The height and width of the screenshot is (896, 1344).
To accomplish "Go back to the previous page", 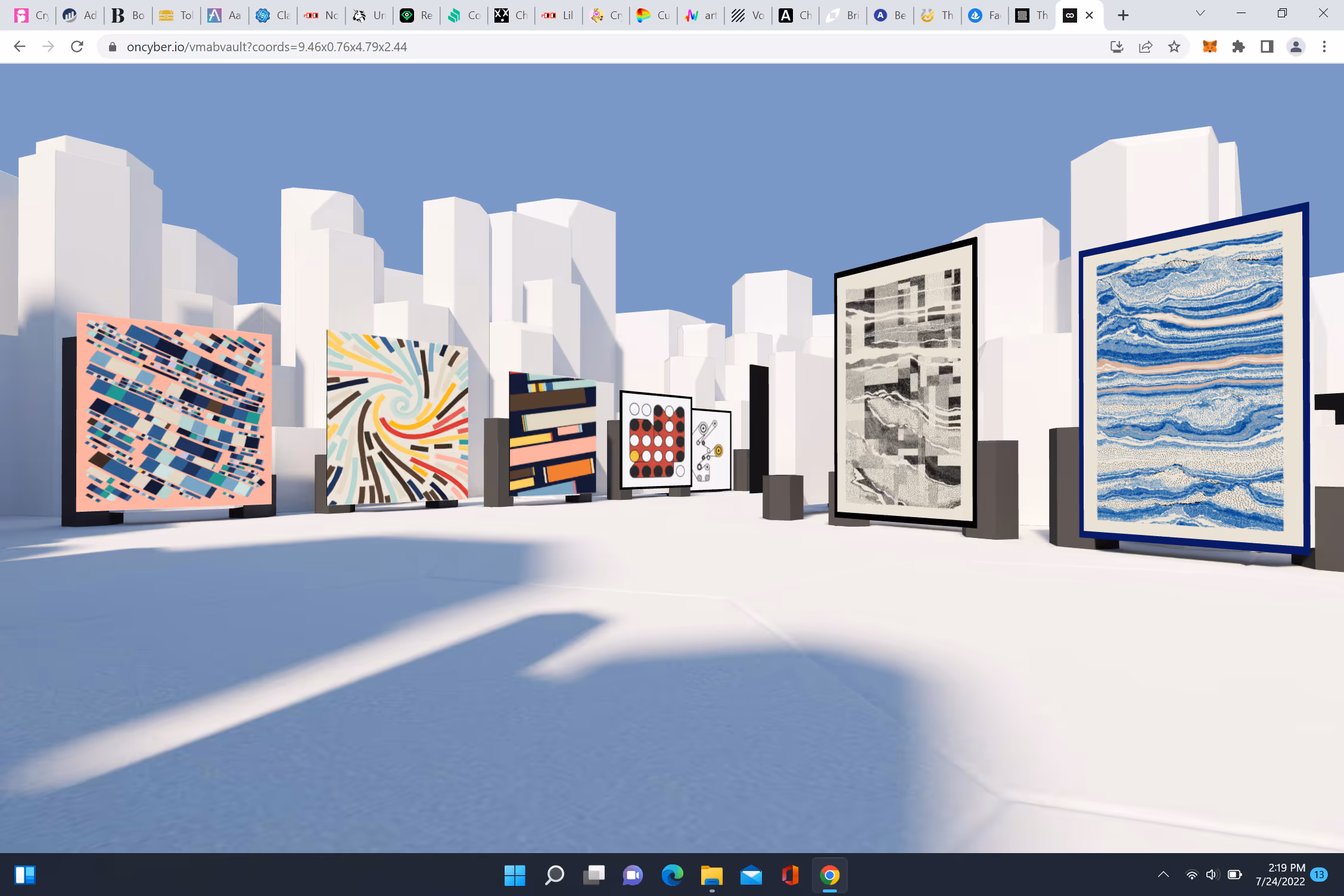I will tap(19, 46).
